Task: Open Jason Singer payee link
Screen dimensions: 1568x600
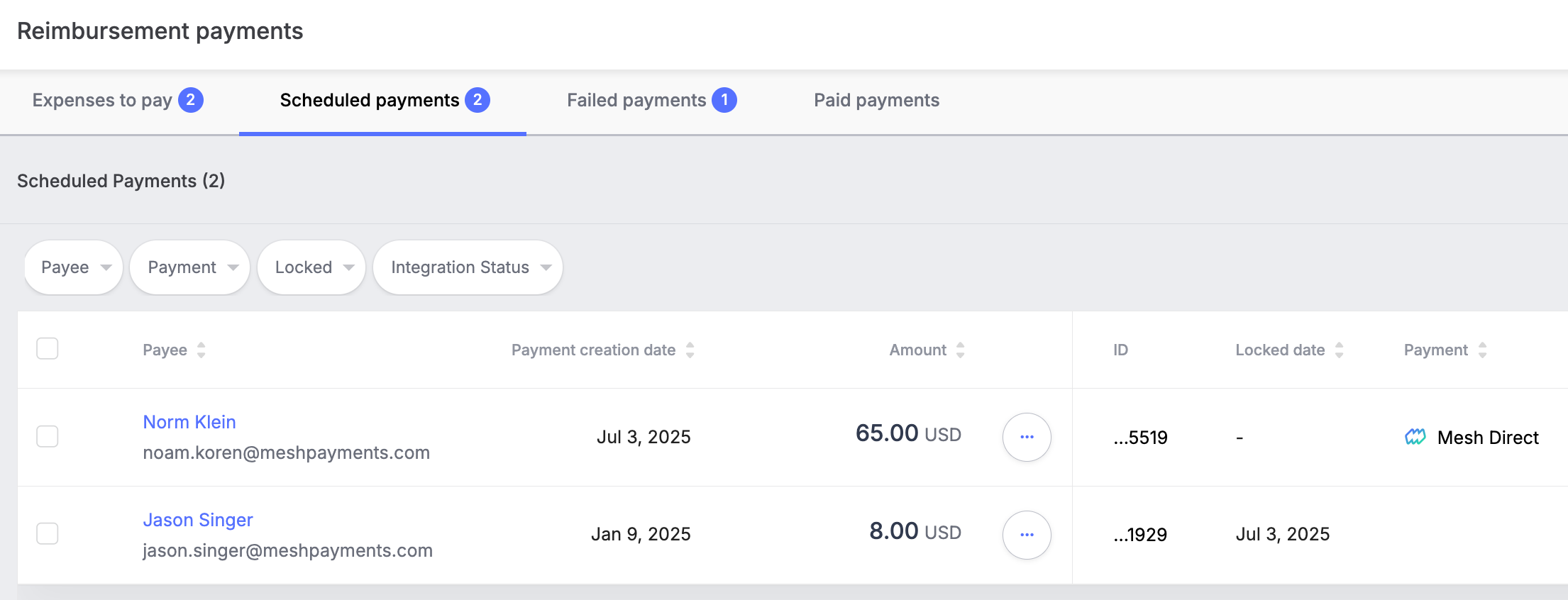Action: coord(198,520)
